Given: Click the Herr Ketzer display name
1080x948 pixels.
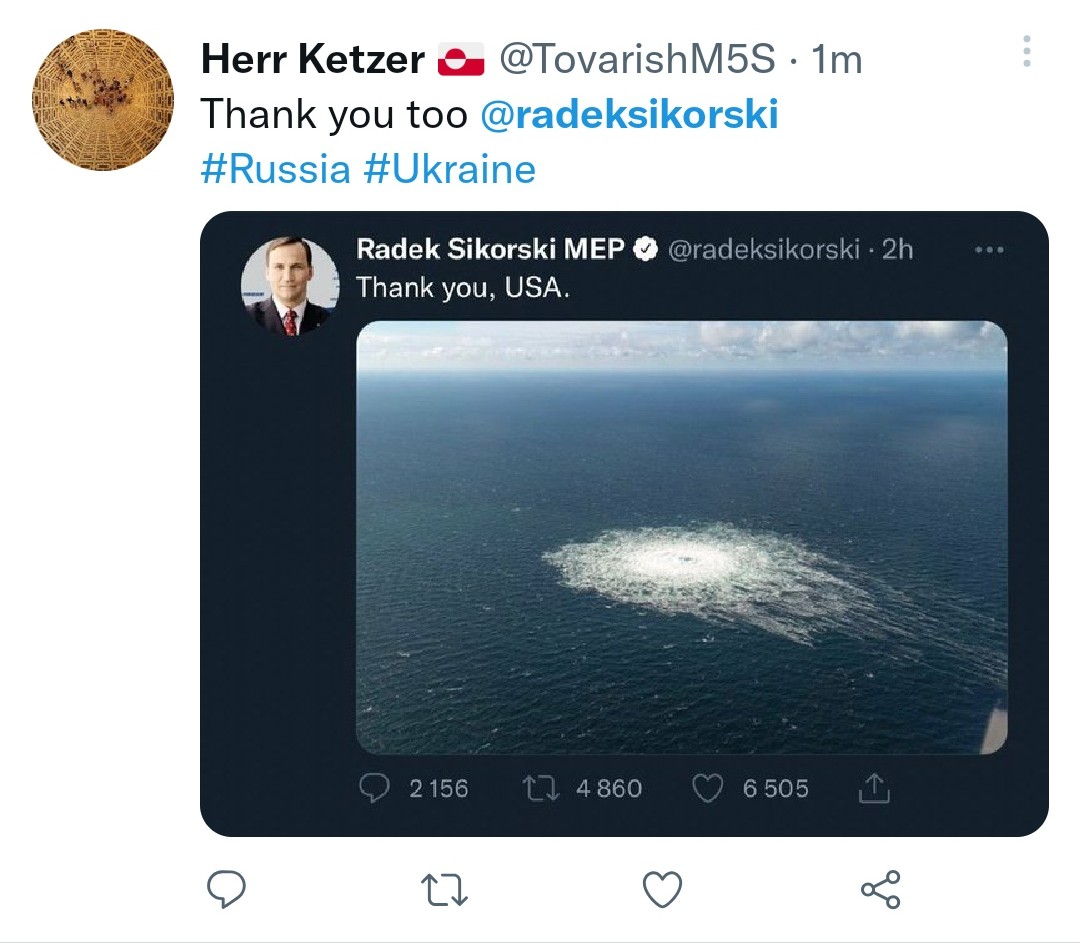Looking at the screenshot, I should (312, 60).
